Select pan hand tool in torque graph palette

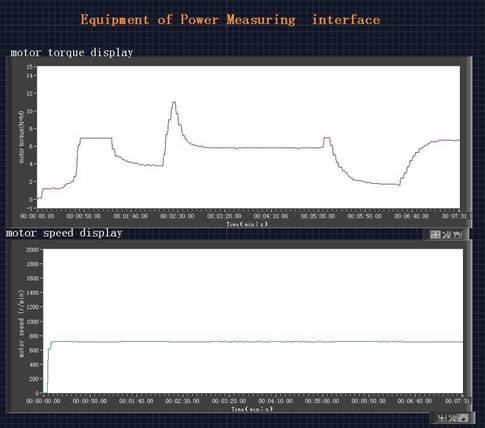pos(457,235)
